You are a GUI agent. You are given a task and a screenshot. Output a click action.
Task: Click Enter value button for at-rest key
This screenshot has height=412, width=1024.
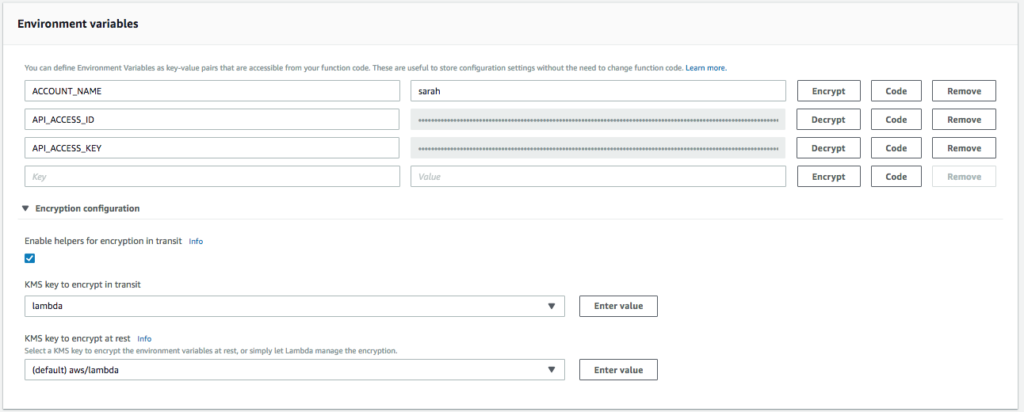[x=618, y=370]
